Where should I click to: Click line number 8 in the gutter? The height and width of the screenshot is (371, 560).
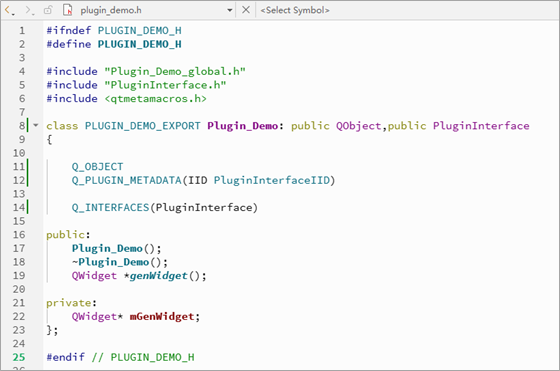(22, 126)
